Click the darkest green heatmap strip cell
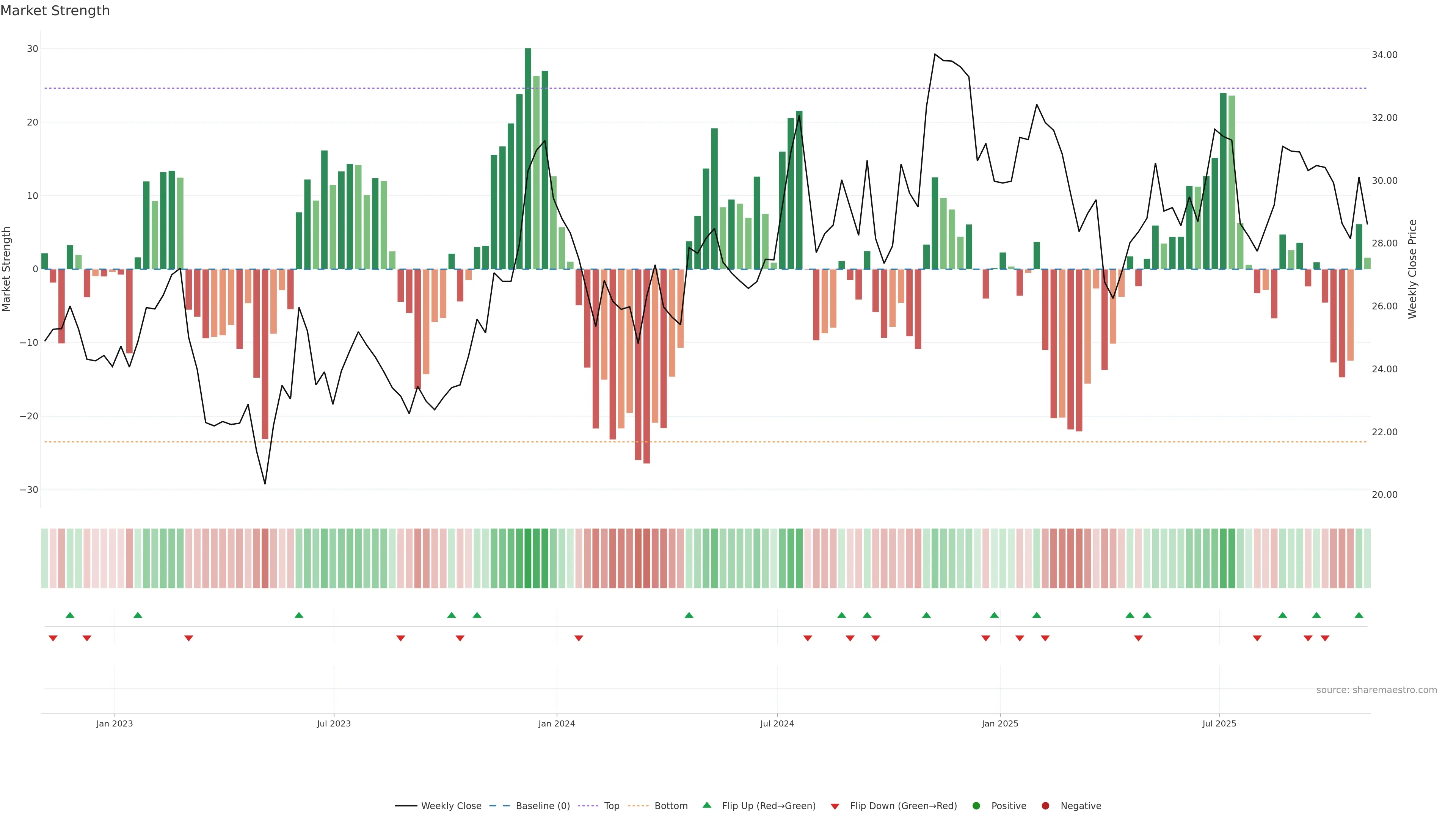Image resolution: width=1456 pixels, height=819 pixels. click(527, 558)
